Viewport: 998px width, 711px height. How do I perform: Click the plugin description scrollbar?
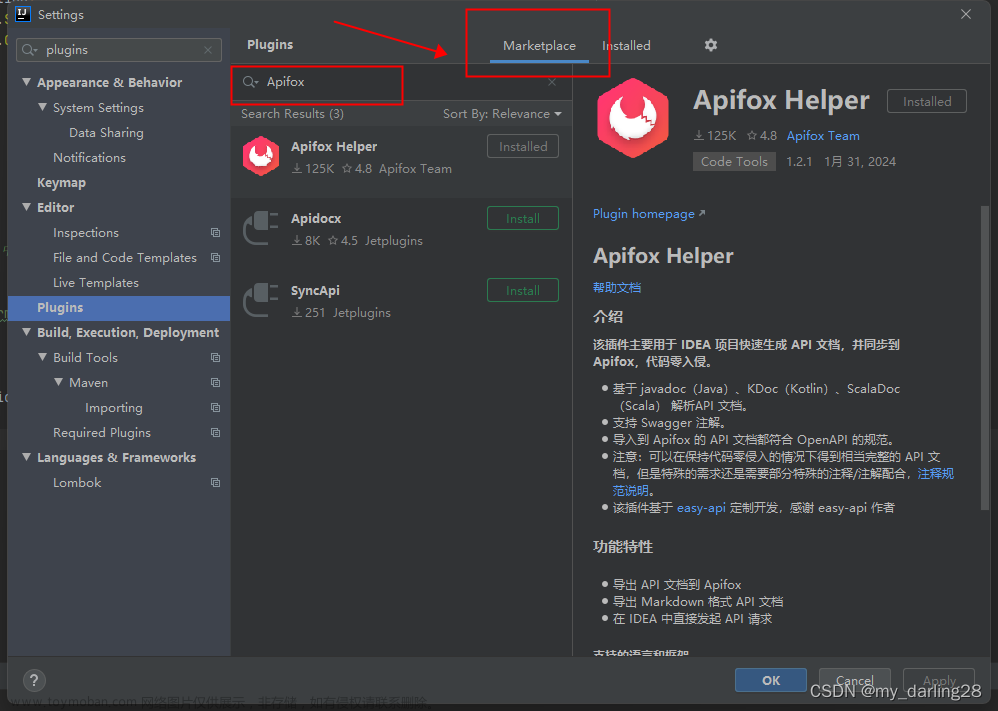tap(985, 356)
